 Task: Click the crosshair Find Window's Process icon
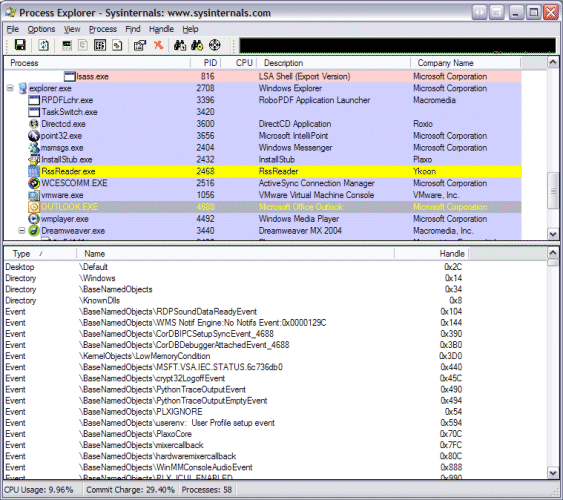coord(215,45)
